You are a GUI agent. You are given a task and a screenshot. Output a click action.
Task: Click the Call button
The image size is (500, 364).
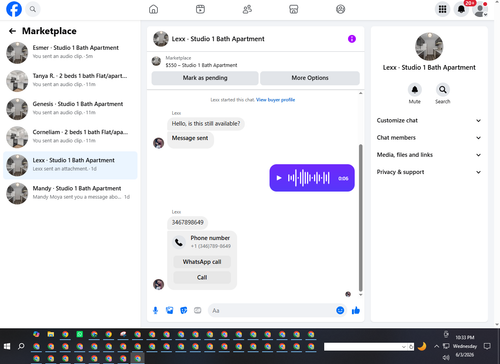tap(202, 277)
